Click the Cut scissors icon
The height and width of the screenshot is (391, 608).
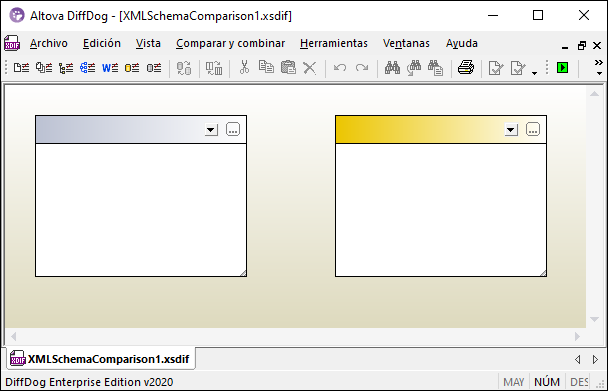(x=244, y=67)
